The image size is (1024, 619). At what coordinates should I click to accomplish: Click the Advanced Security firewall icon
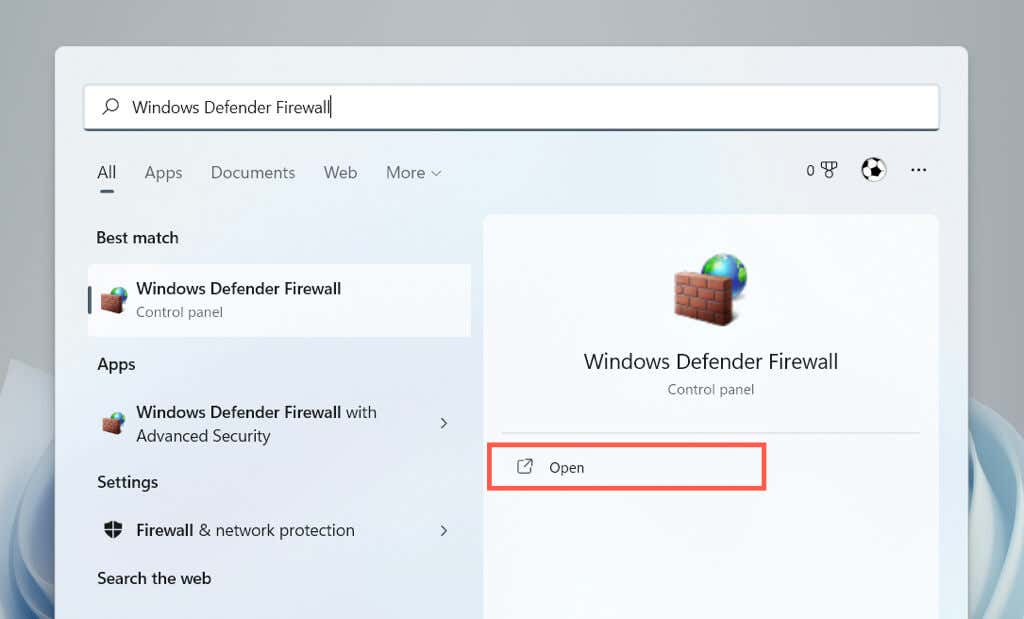pos(114,423)
